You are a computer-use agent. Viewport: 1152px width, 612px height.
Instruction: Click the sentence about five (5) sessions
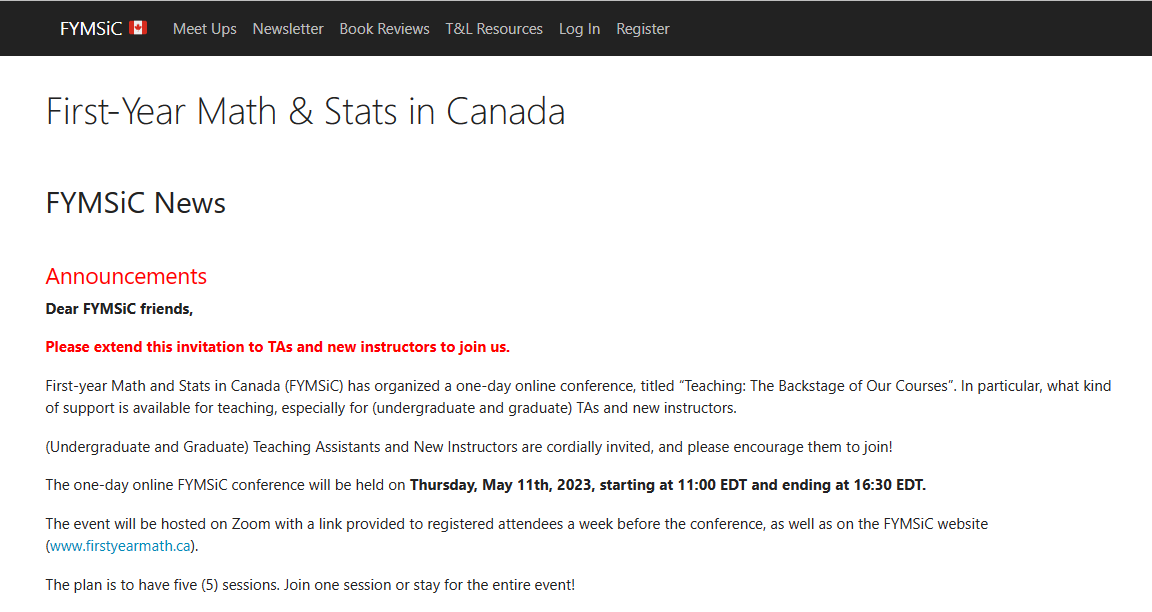310,584
